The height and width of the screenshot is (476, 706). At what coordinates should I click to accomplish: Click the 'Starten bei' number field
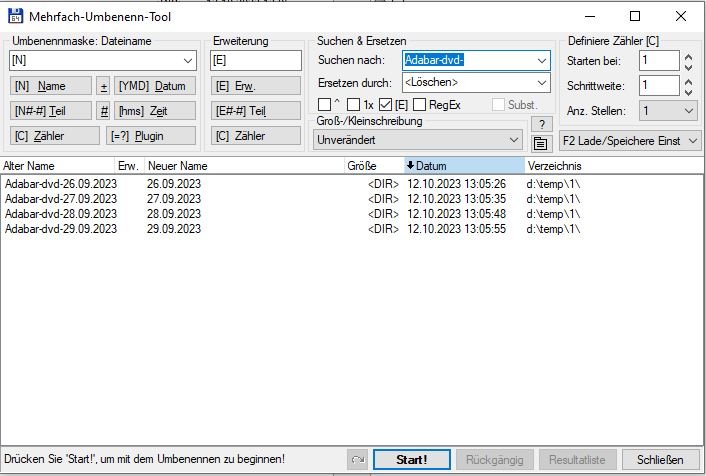pos(659,61)
